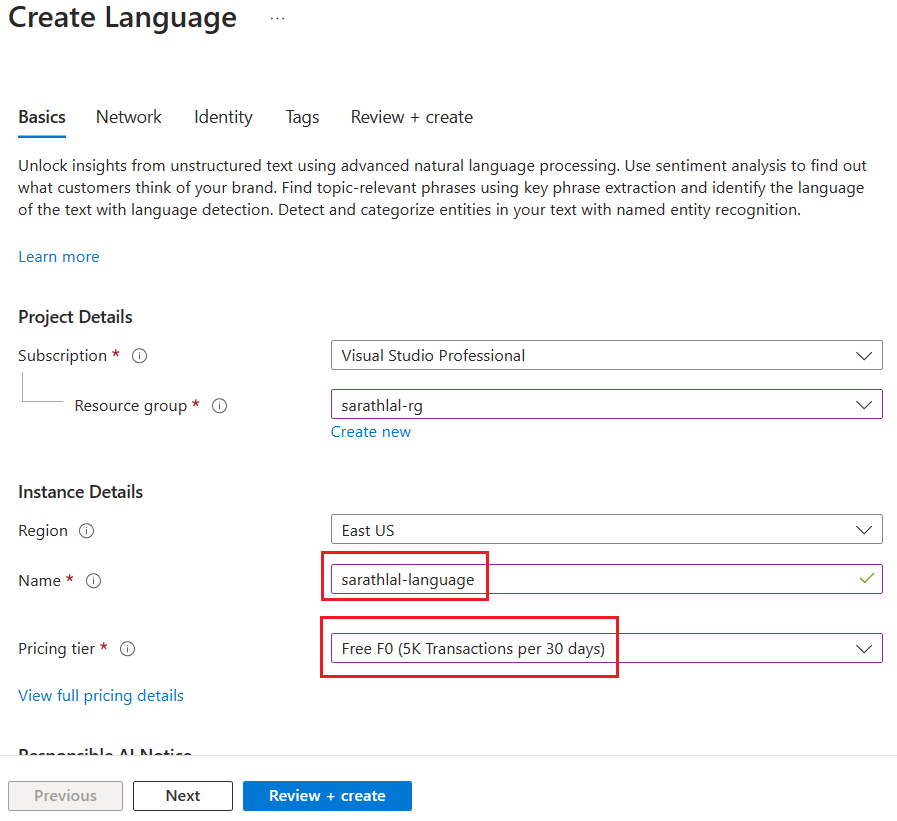
Task: Open the Region dropdown
Action: pyautogui.click(x=866, y=529)
